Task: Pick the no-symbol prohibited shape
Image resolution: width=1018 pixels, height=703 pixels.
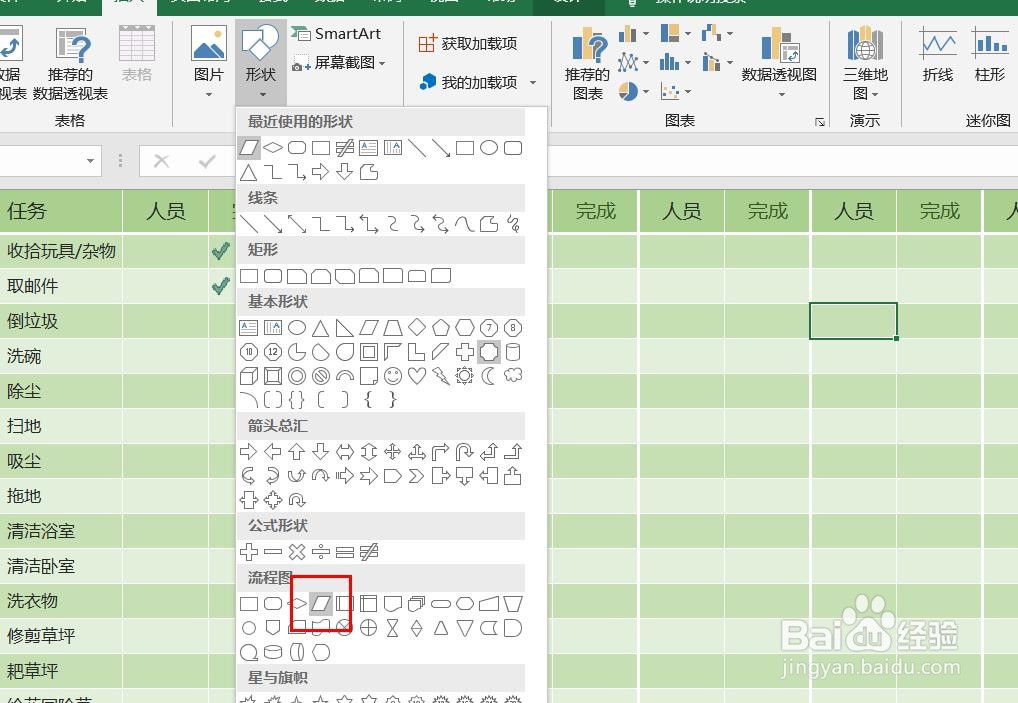Action: (321, 376)
